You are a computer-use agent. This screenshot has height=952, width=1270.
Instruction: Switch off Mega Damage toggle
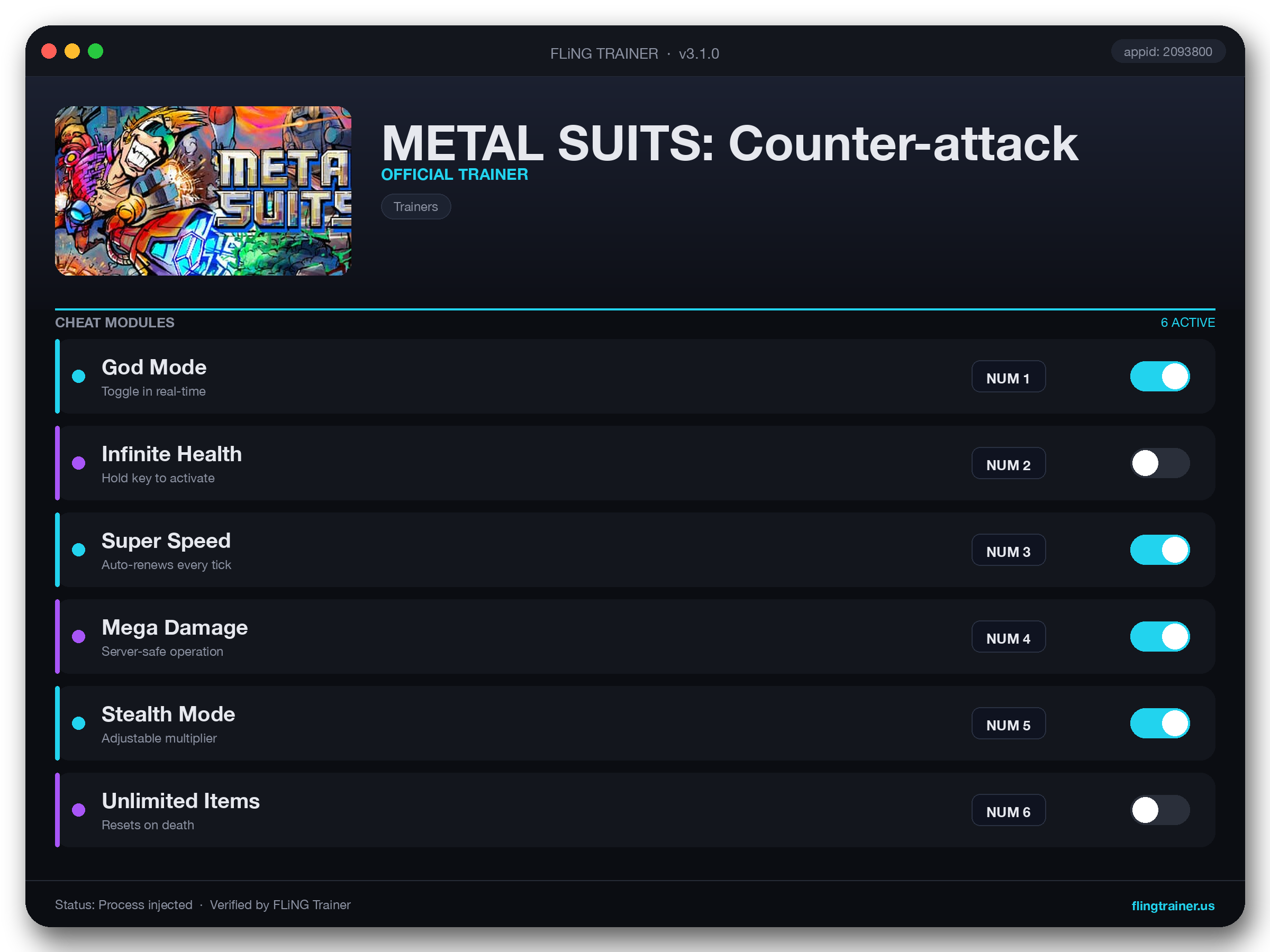[x=1160, y=636]
